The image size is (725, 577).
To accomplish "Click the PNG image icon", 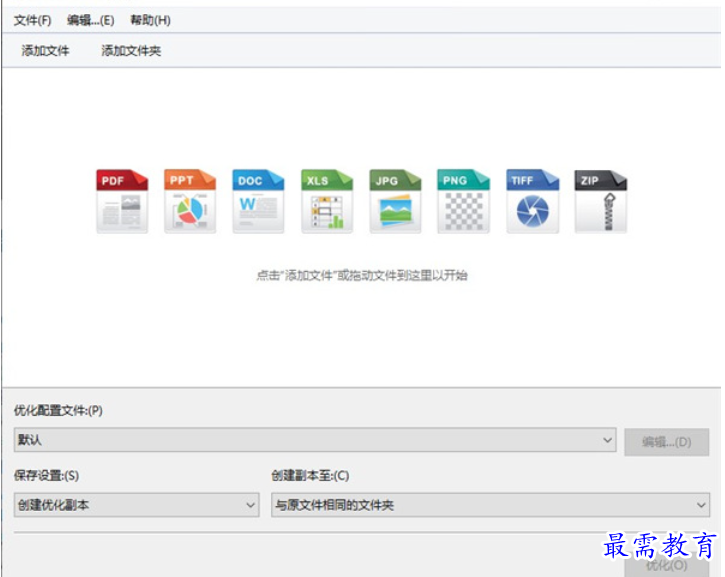I will 463,201.
